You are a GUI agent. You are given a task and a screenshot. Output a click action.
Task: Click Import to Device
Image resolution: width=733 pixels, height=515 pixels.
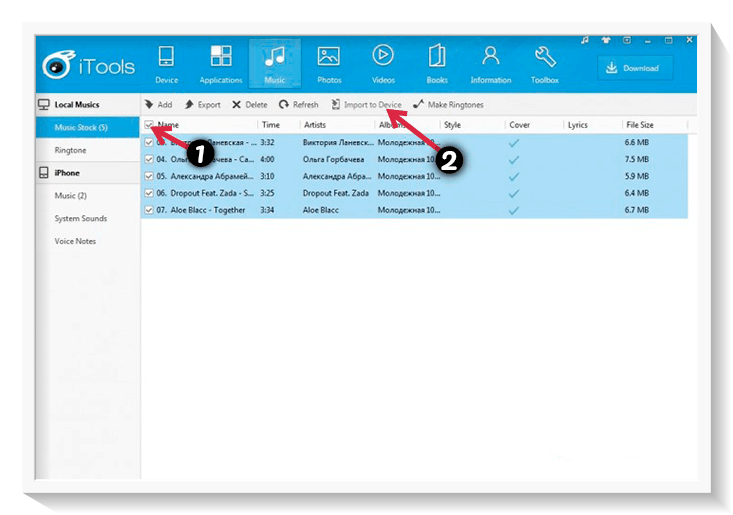(366, 105)
